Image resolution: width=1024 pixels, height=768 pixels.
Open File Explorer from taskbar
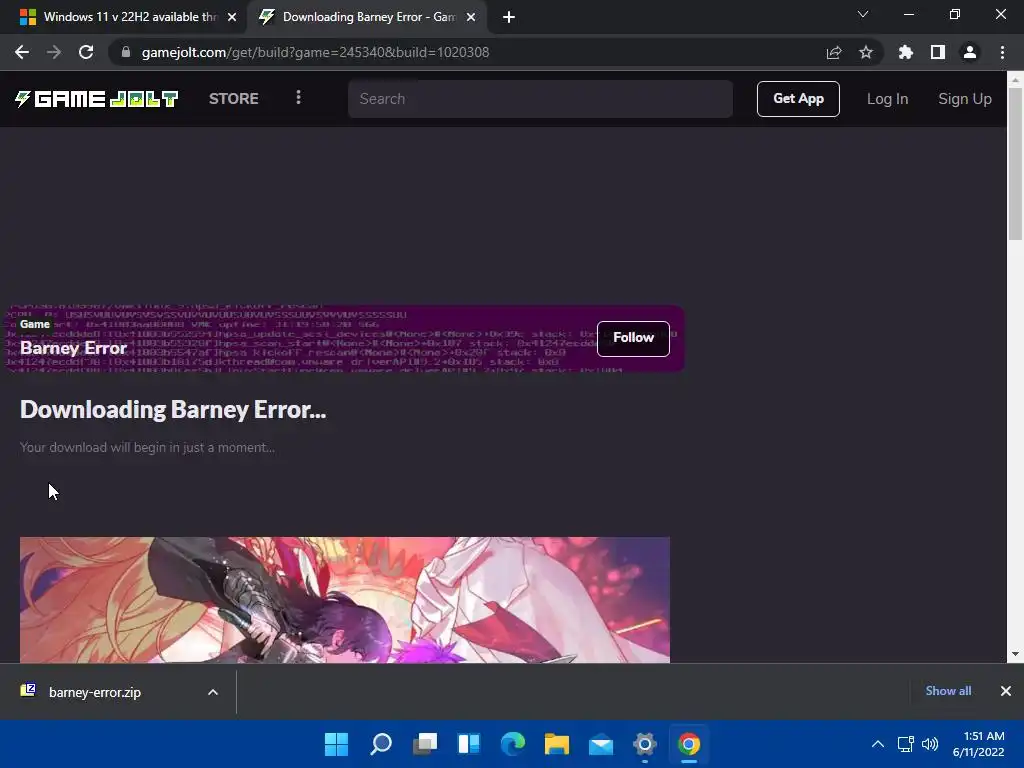[557, 744]
